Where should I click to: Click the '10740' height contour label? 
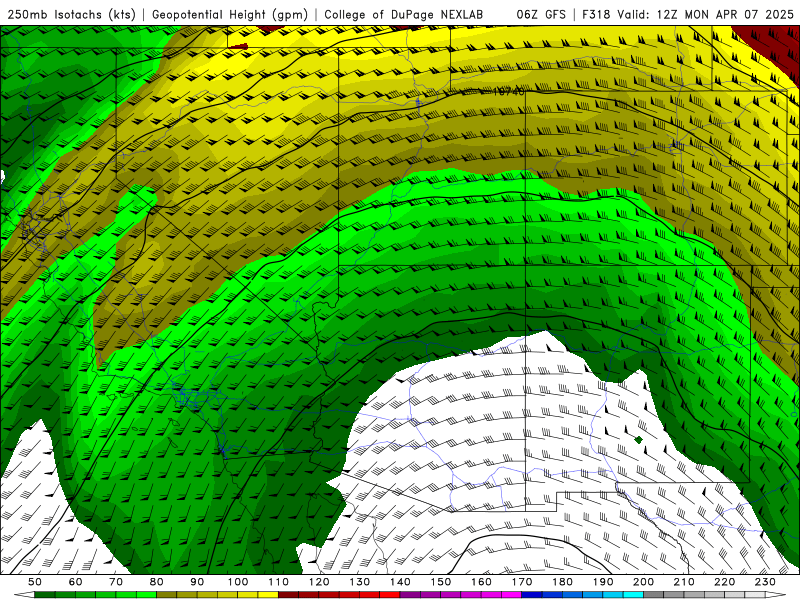[x=508, y=92]
